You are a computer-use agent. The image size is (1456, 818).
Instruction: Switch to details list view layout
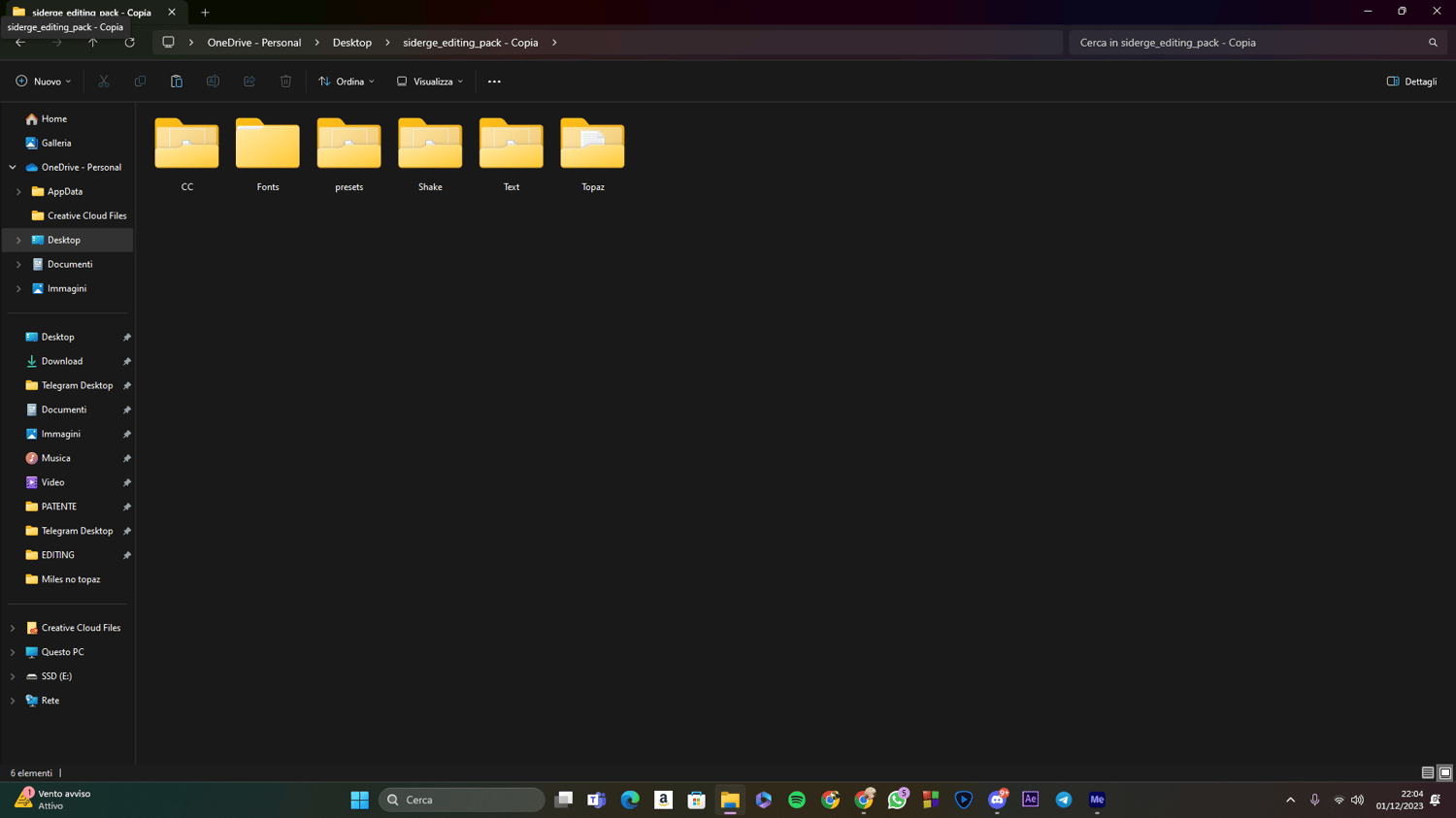coord(1428,773)
